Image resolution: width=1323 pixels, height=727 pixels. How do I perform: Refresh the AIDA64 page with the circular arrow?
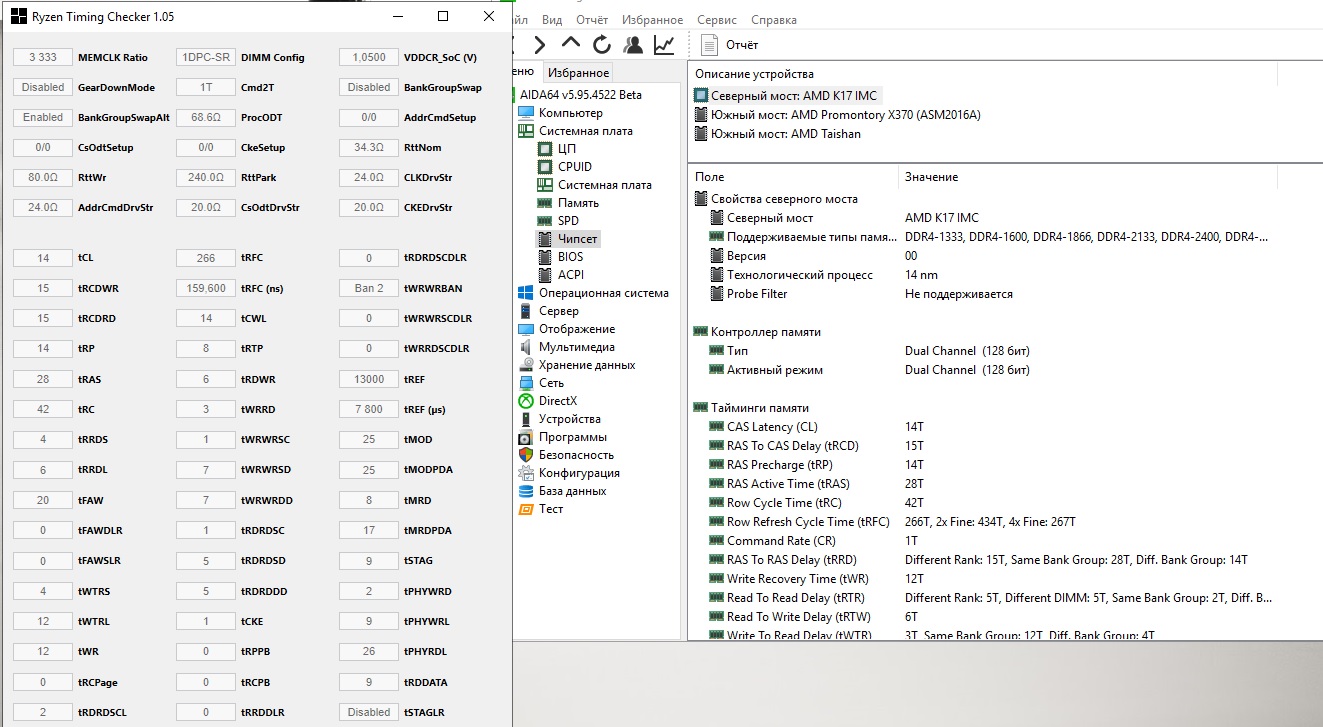pyautogui.click(x=602, y=45)
